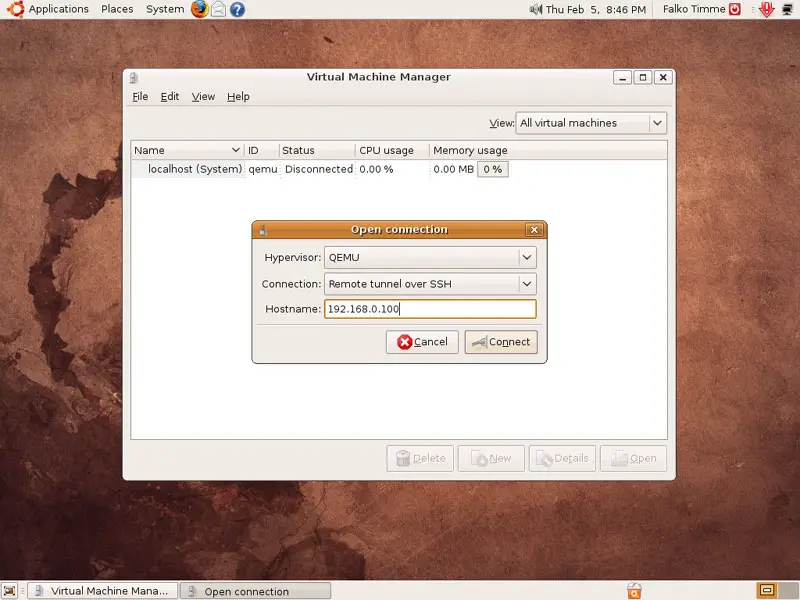800x600 pixels.
Task: Click the Open connection dialog title icon
Action: coord(263,230)
